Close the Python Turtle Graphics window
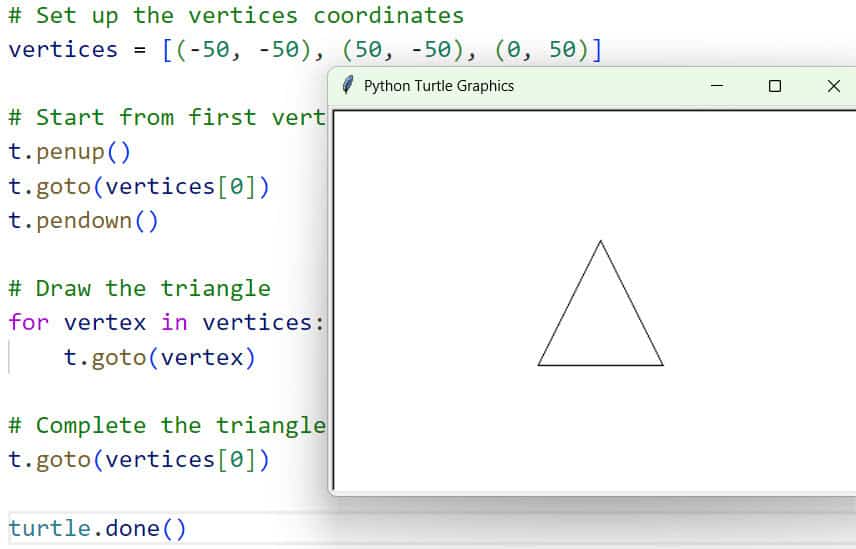856x549 pixels. (833, 86)
